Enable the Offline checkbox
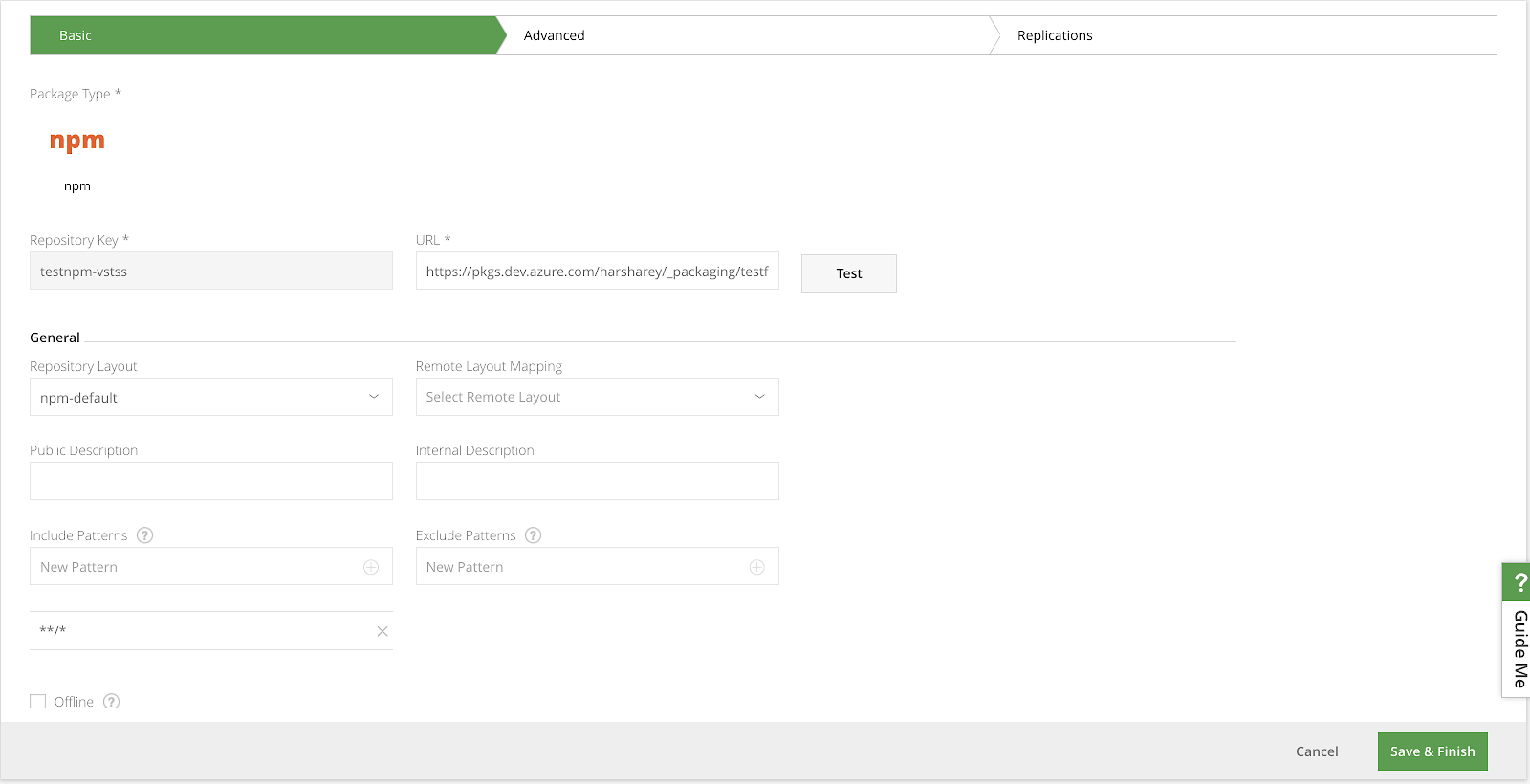This screenshot has width=1530, height=784. coord(38,702)
